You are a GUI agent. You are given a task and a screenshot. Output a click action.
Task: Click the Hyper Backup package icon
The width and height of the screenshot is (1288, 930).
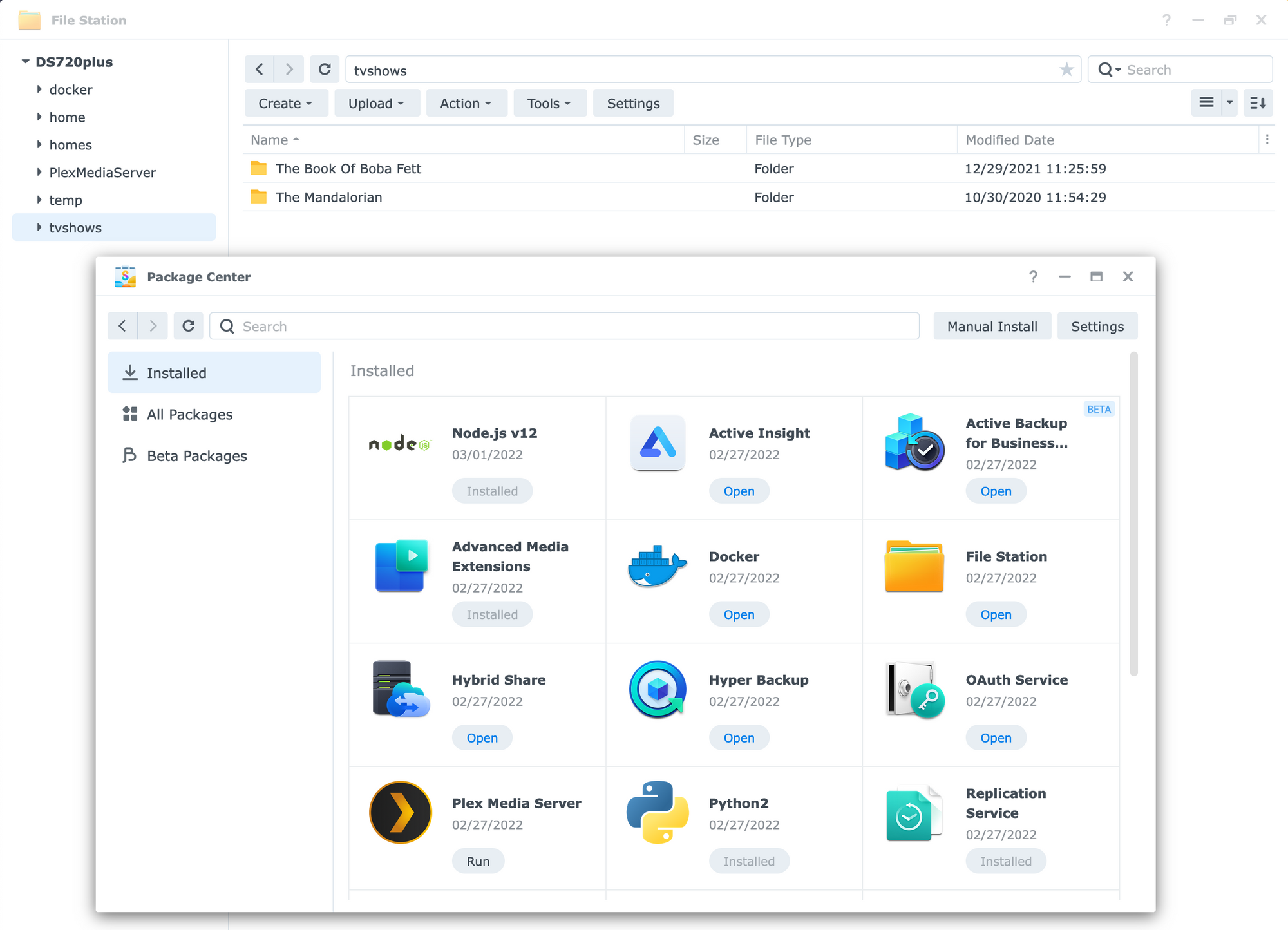click(658, 689)
